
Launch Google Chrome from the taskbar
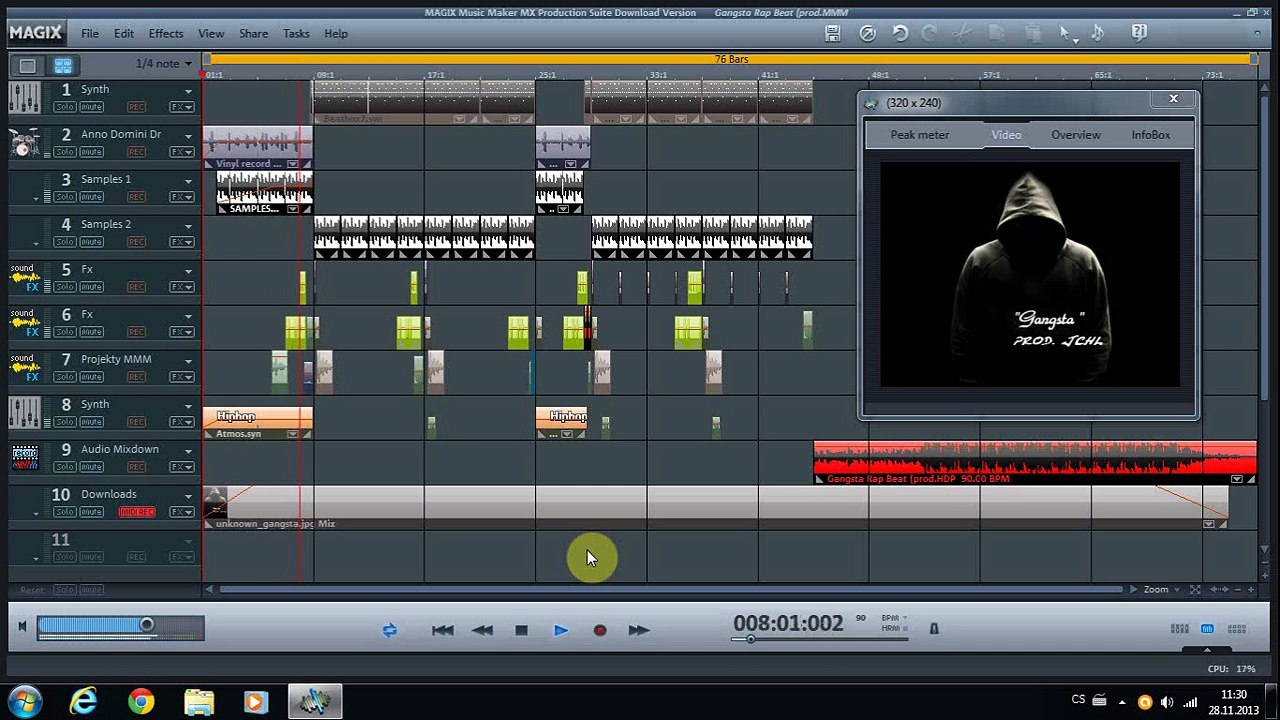141,702
